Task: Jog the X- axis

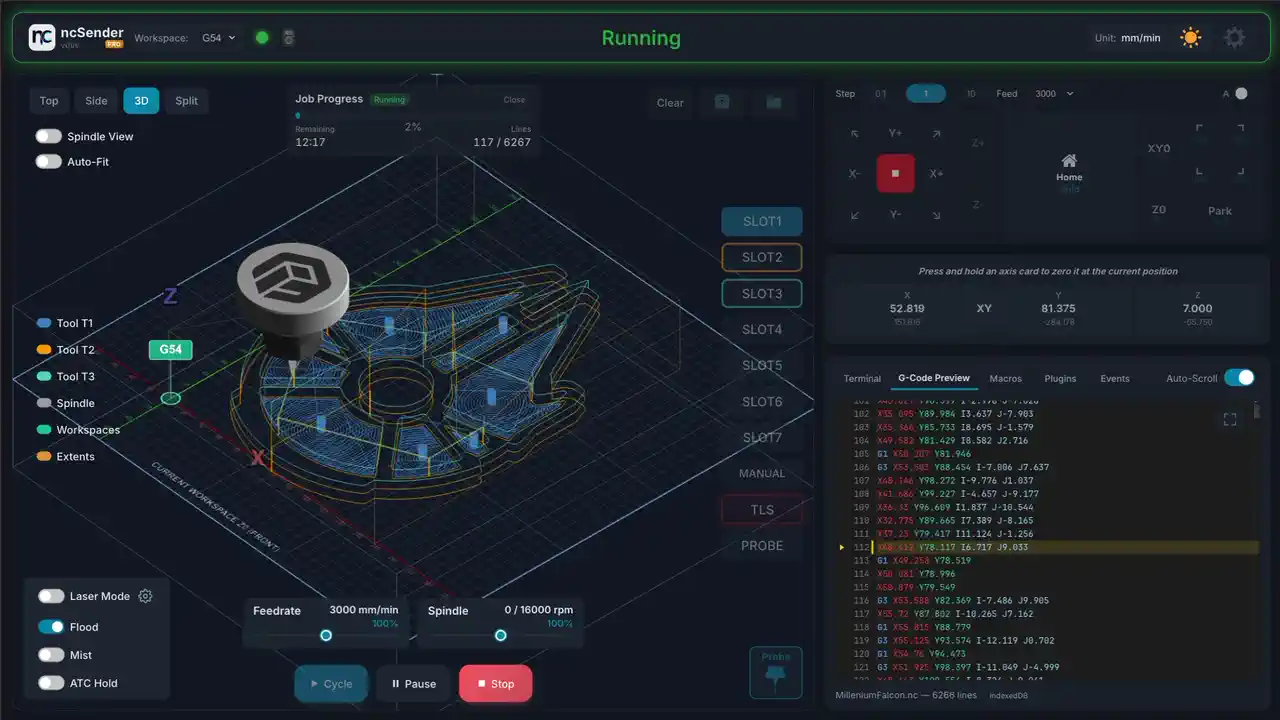Action: click(x=854, y=174)
